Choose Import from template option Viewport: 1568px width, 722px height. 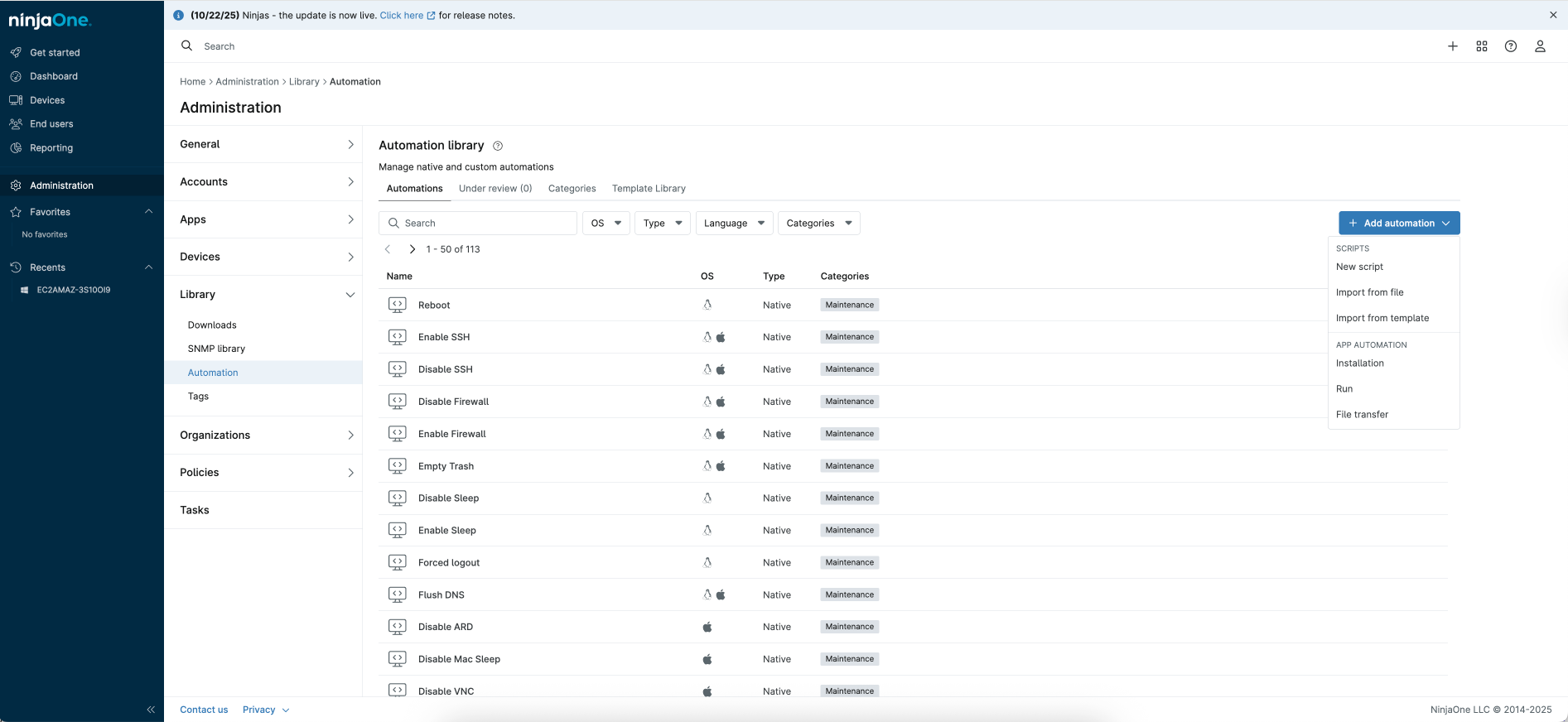pos(1382,318)
